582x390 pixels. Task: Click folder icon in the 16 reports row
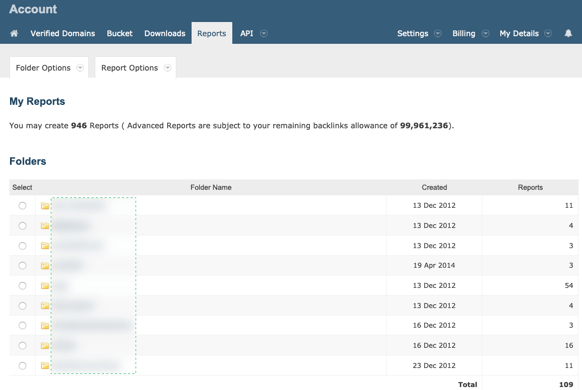click(45, 345)
